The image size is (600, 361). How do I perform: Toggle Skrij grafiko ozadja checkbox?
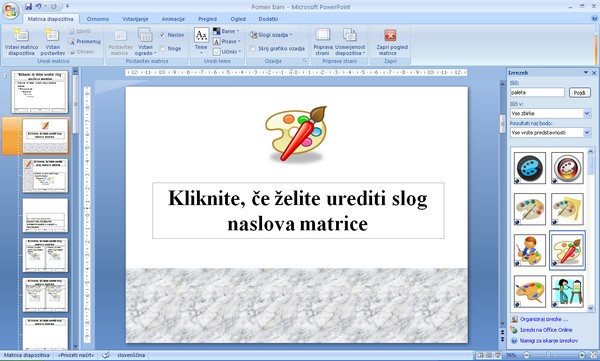coord(253,49)
